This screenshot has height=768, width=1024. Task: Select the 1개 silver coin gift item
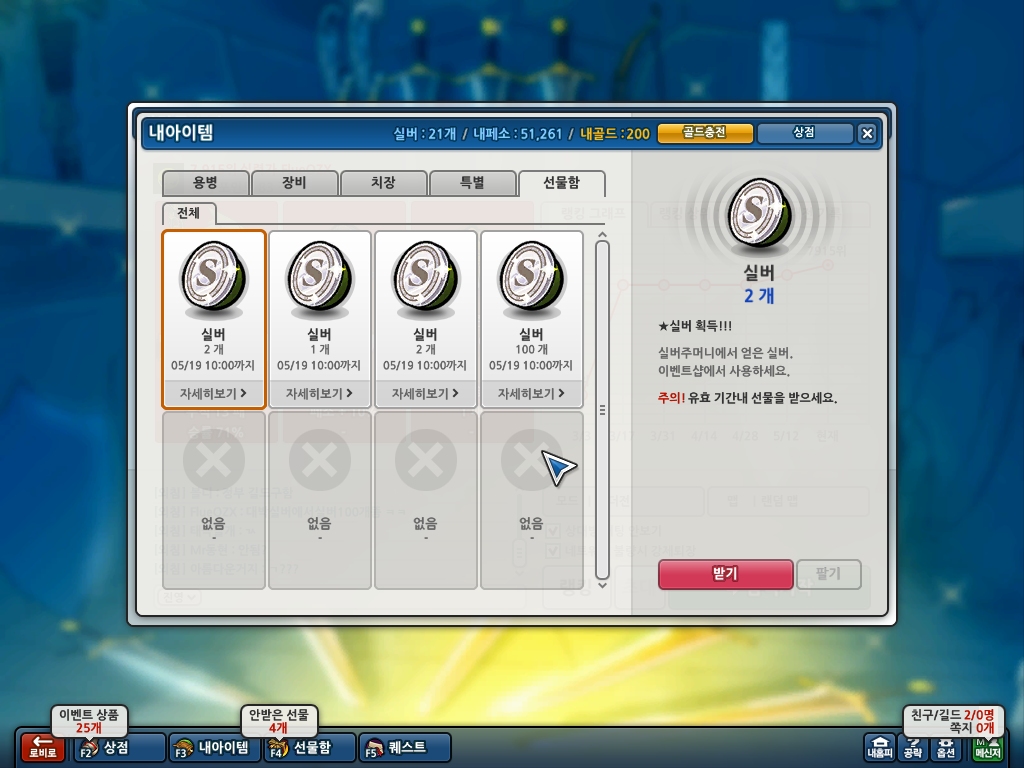319,307
